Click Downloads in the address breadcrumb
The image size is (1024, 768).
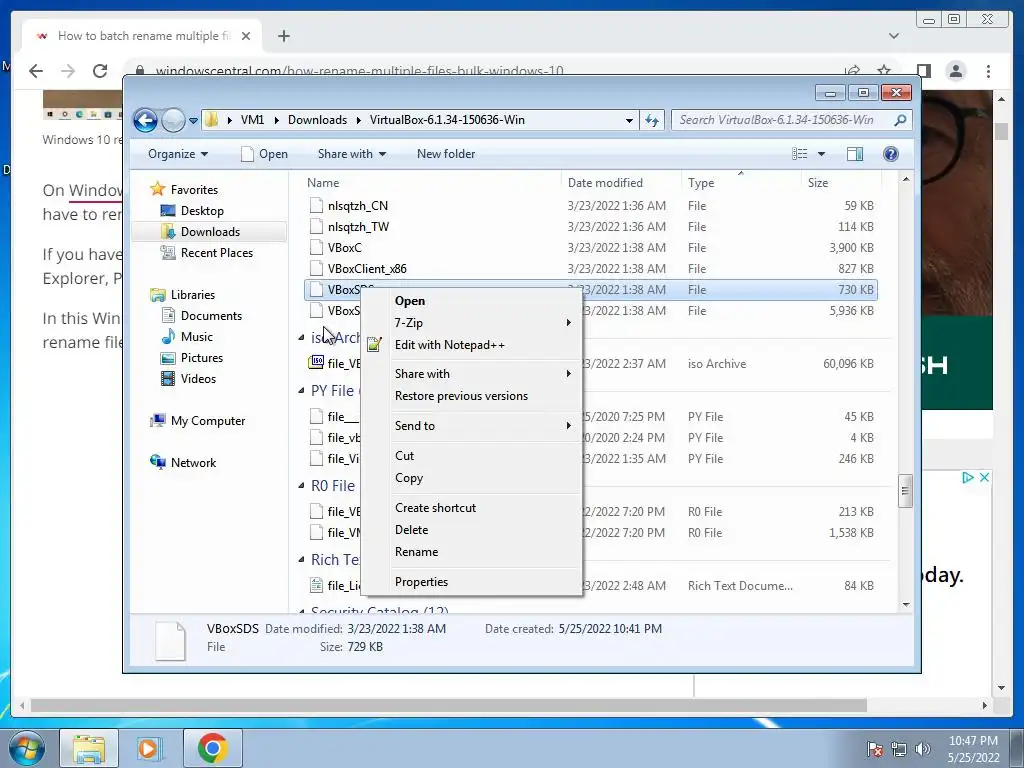click(x=317, y=120)
